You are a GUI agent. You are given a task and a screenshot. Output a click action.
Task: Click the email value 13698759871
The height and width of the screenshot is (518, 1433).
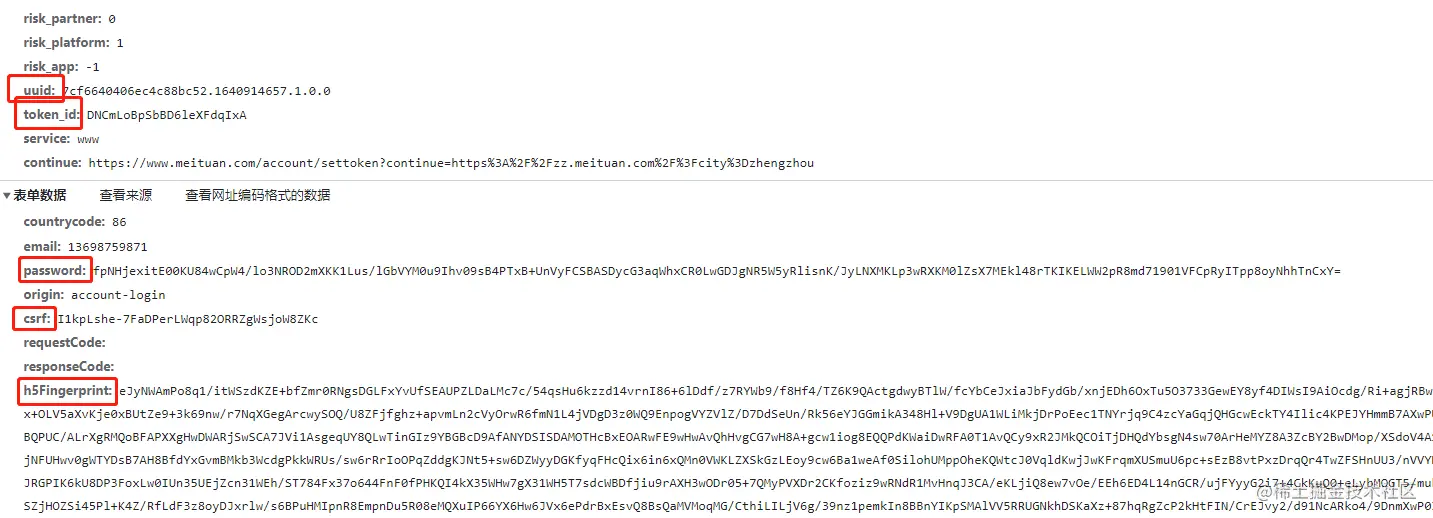tap(107, 247)
